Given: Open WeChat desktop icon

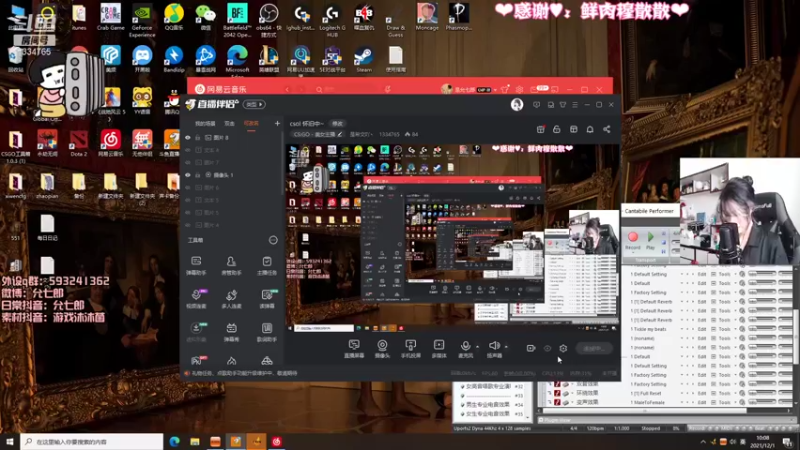Looking at the screenshot, I should click(x=206, y=17).
